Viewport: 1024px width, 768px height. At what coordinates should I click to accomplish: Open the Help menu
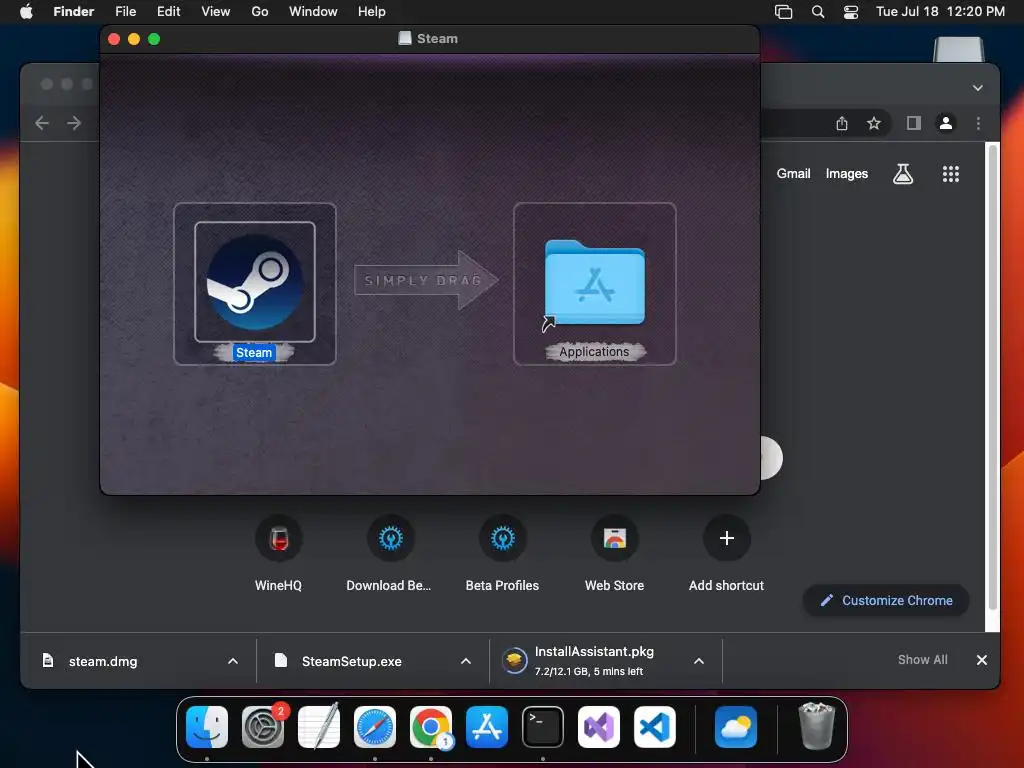tap(372, 12)
